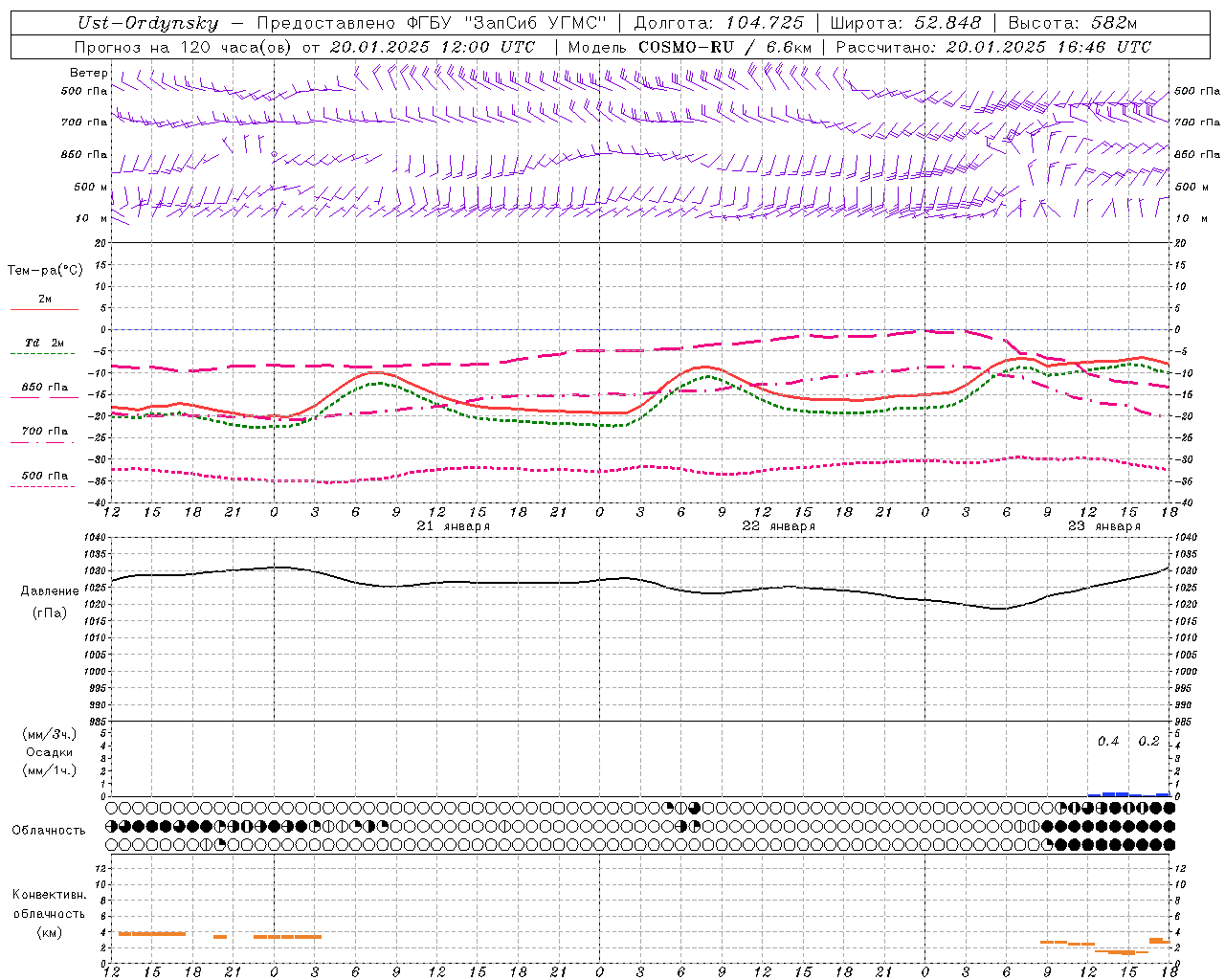Click the '850 гПа' entry in temperature legend
The image size is (1225, 980).
[44, 388]
